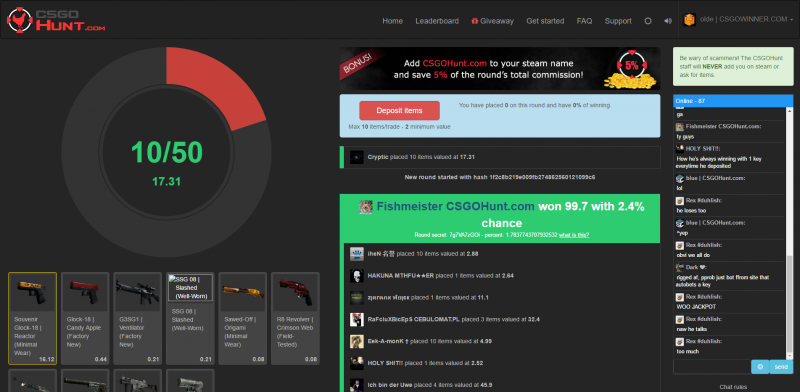
Task: Click the red Deposit items button
Action: coord(399,111)
